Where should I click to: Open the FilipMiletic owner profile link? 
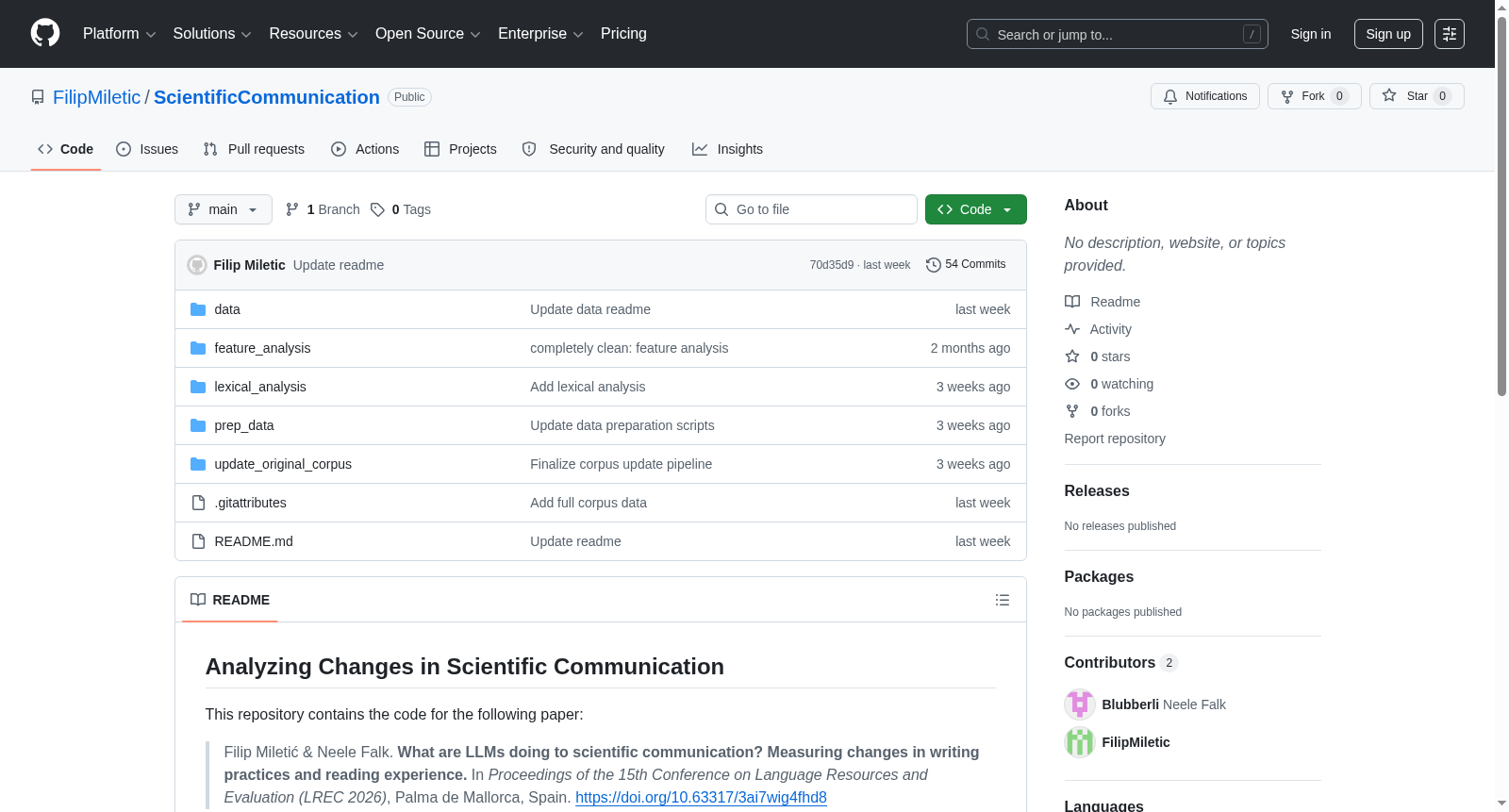[x=96, y=97]
